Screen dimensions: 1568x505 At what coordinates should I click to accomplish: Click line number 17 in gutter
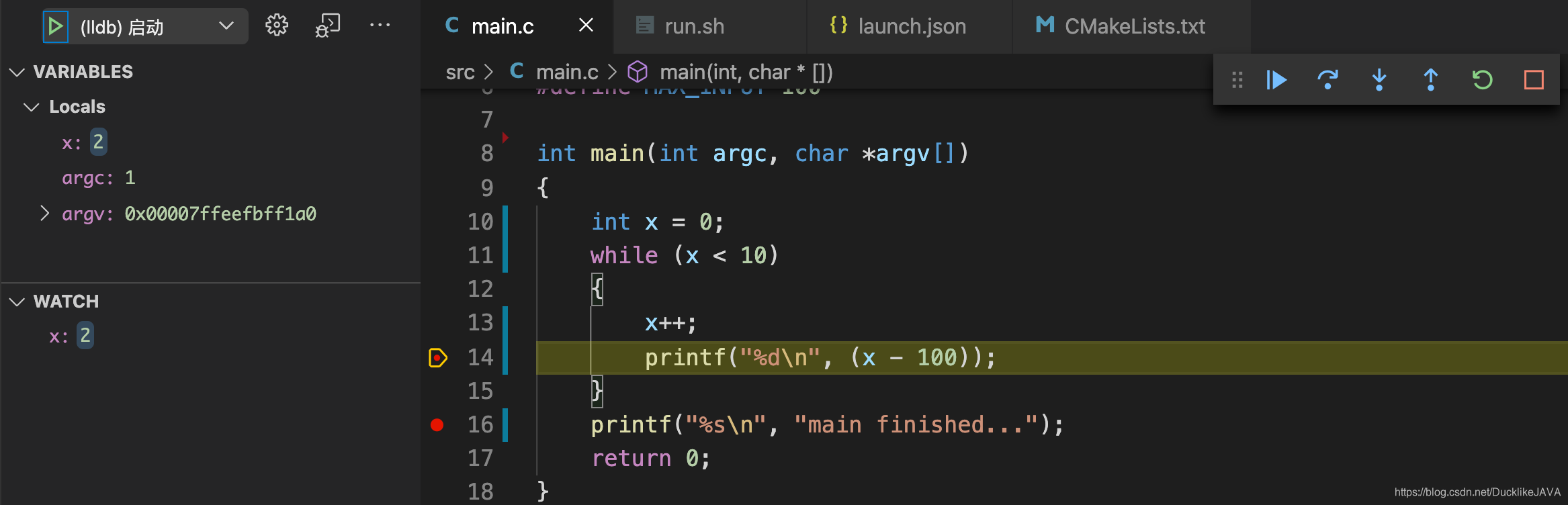480,458
